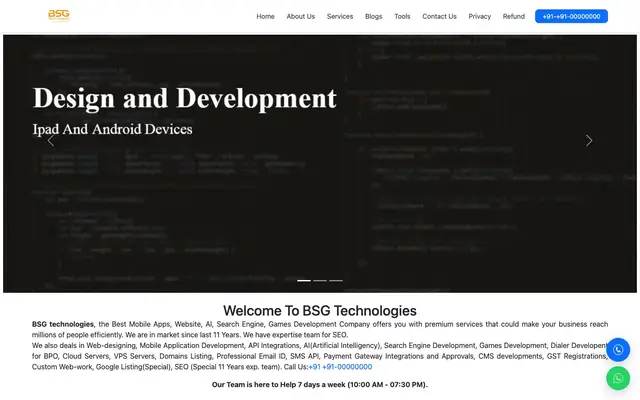640x400 pixels.
Task: Click the "Our Team is here to Help" line
Action: (x=320, y=384)
